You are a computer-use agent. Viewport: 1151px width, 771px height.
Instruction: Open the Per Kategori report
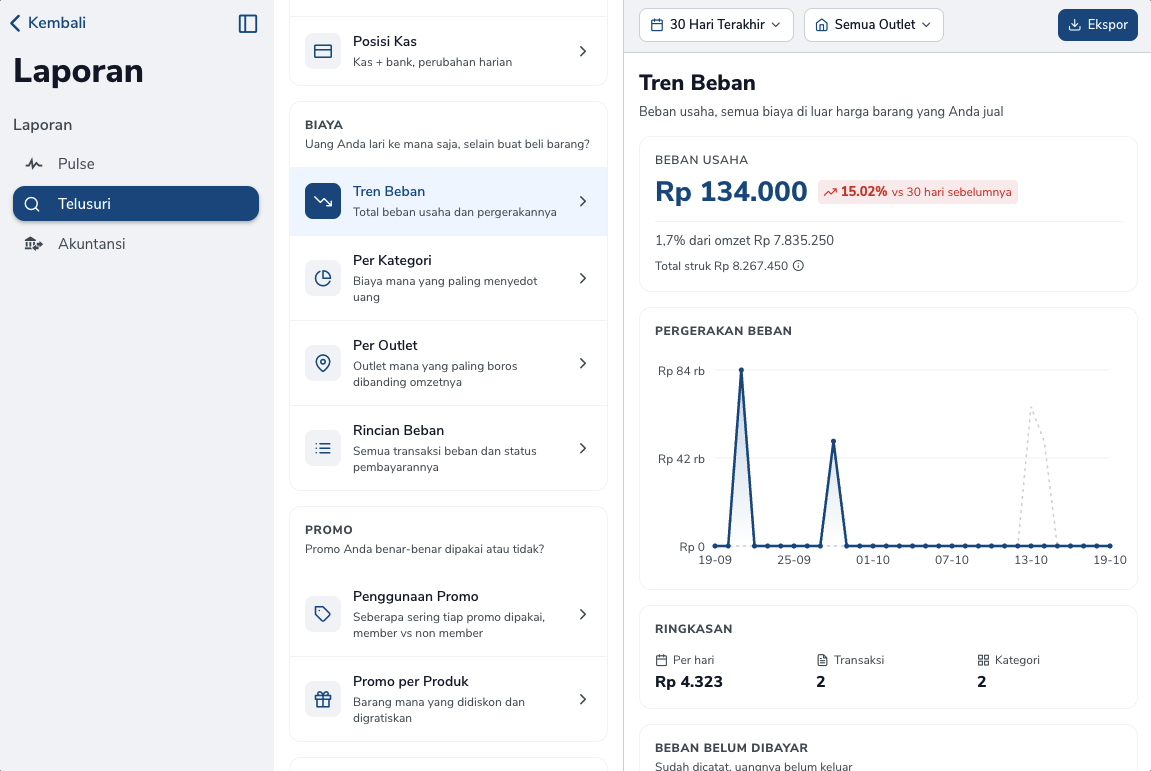[449, 278]
